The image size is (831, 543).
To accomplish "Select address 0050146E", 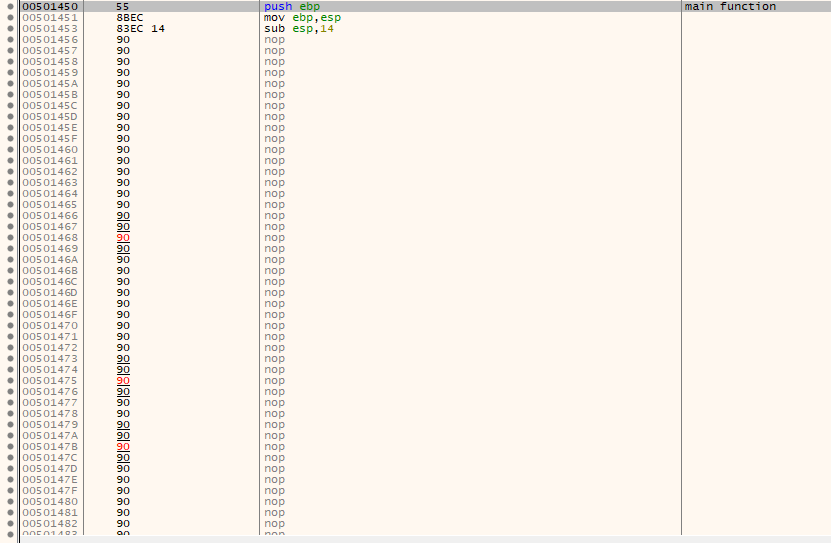I will (x=50, y=304).
